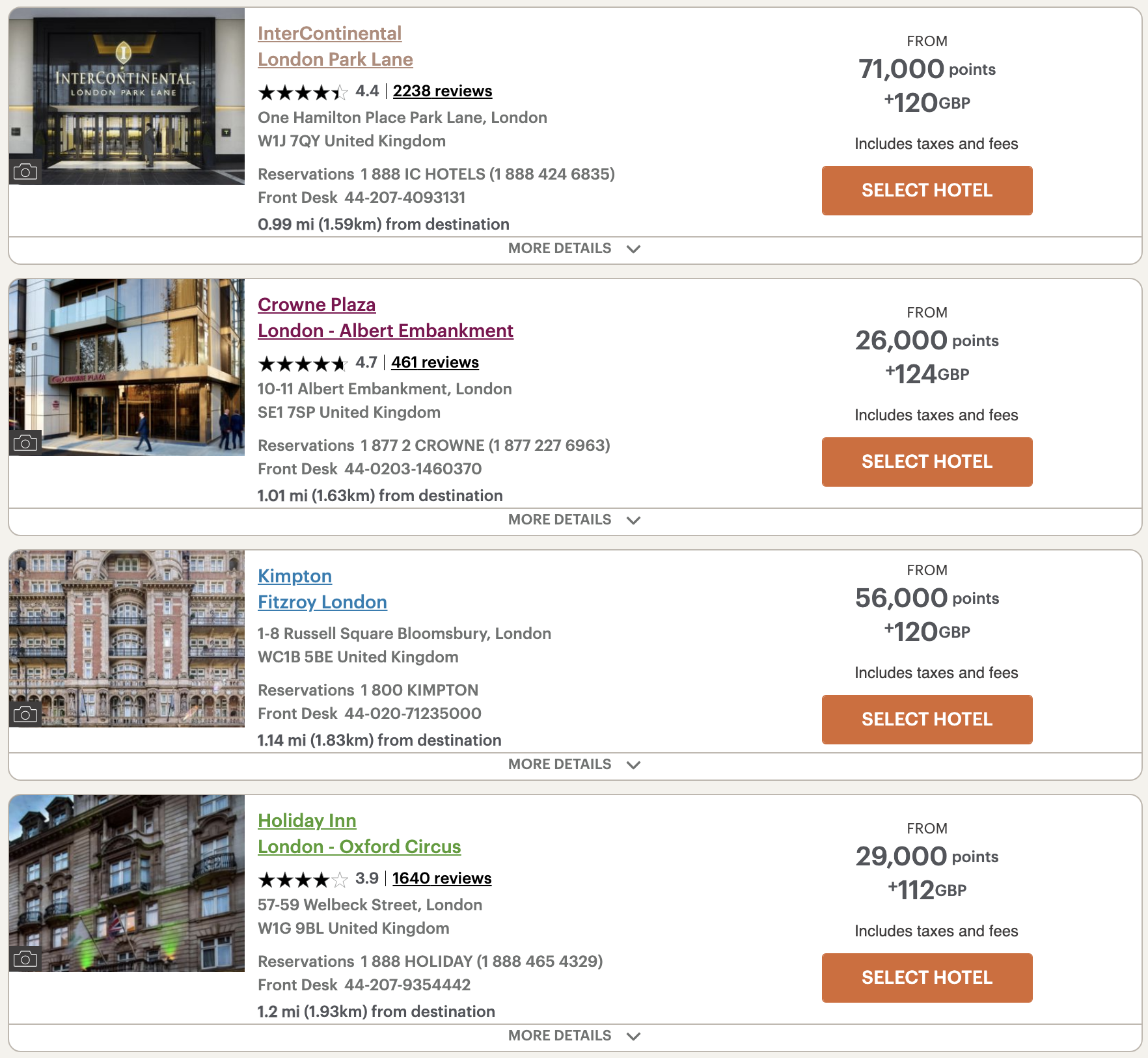Click camera icon on Kimpton Fitzroy photo

pos(25,714)
